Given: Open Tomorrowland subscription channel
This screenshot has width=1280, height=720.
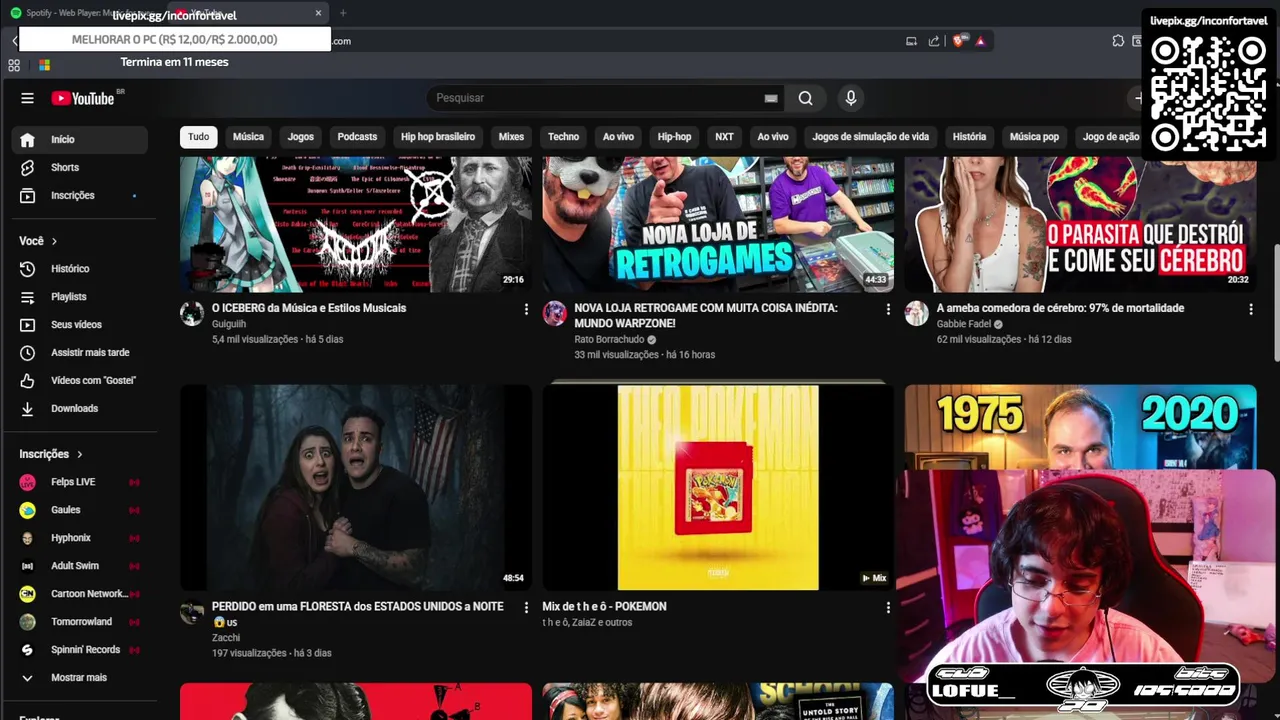Looking at the screenshot, I should (82, 622).
